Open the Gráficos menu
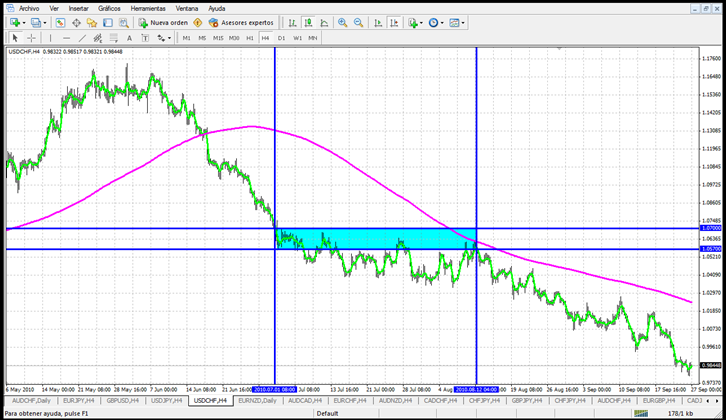This screenshot has height=420, width=726. (109, 7)
